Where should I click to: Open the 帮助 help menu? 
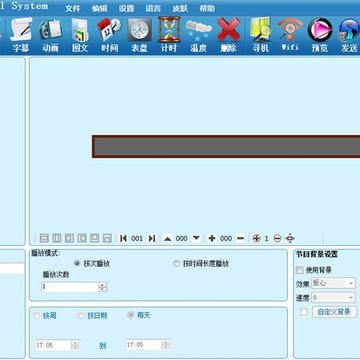pyautogui.click(x=207, y=8)
